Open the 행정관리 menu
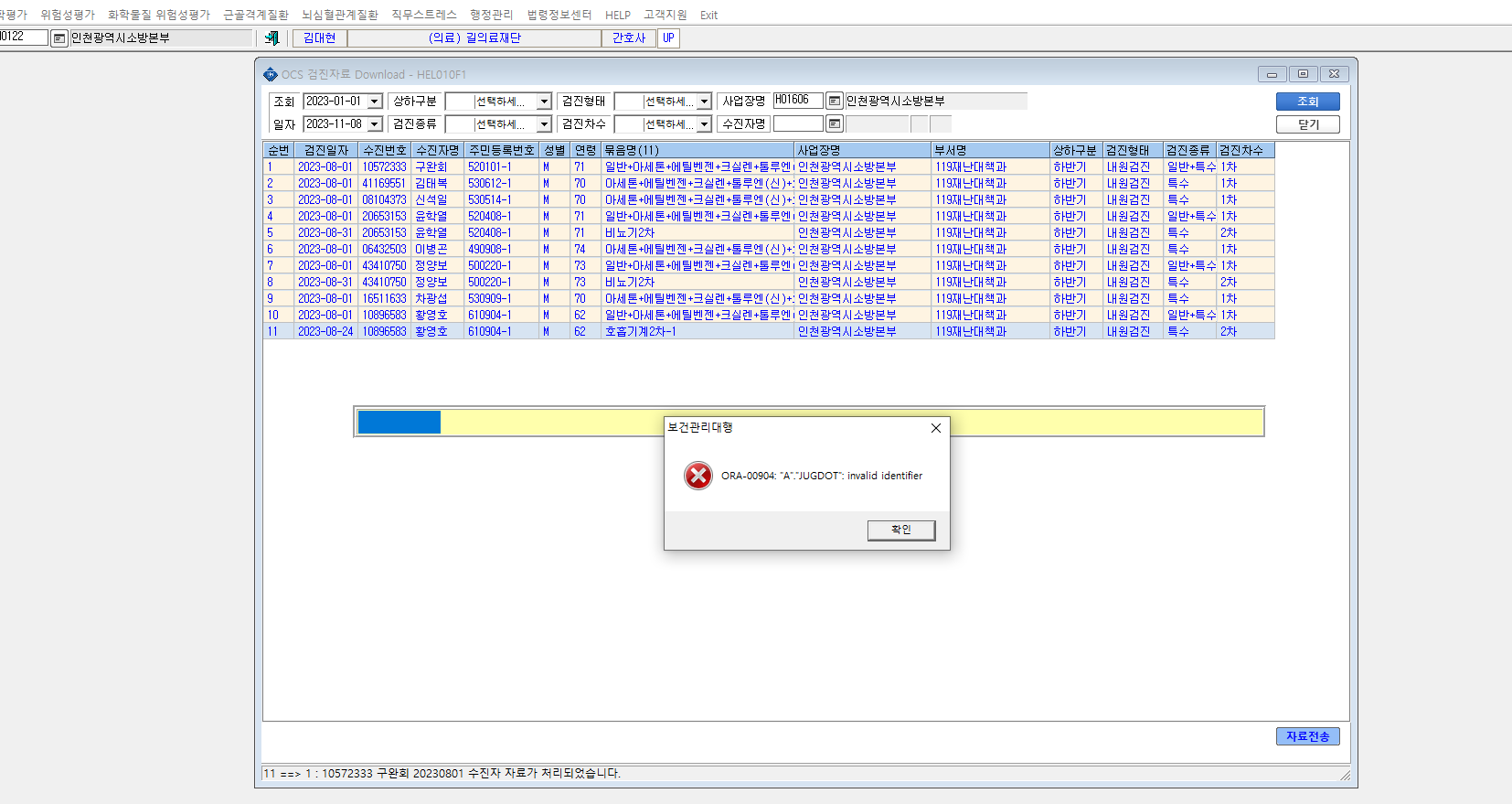 [x=492, y=15]
